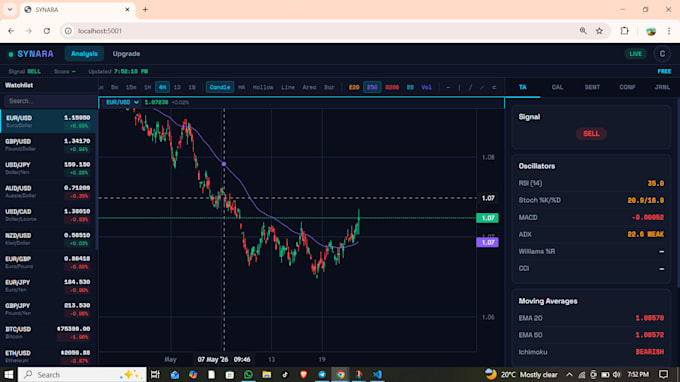
Task: Open Copilot from taskbar
Action: pyautogui.click(x=193, y=374)
